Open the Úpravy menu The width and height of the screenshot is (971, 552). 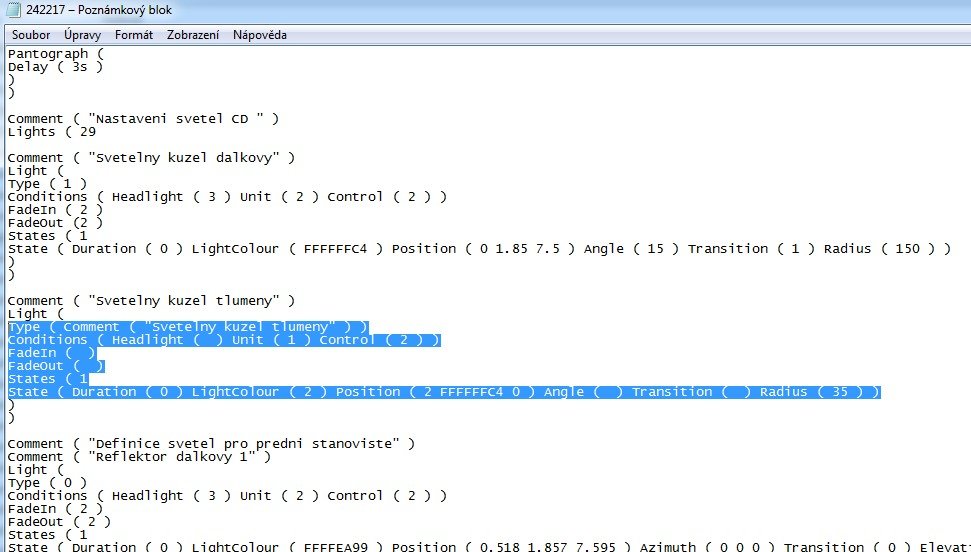[x=82, y=35]
